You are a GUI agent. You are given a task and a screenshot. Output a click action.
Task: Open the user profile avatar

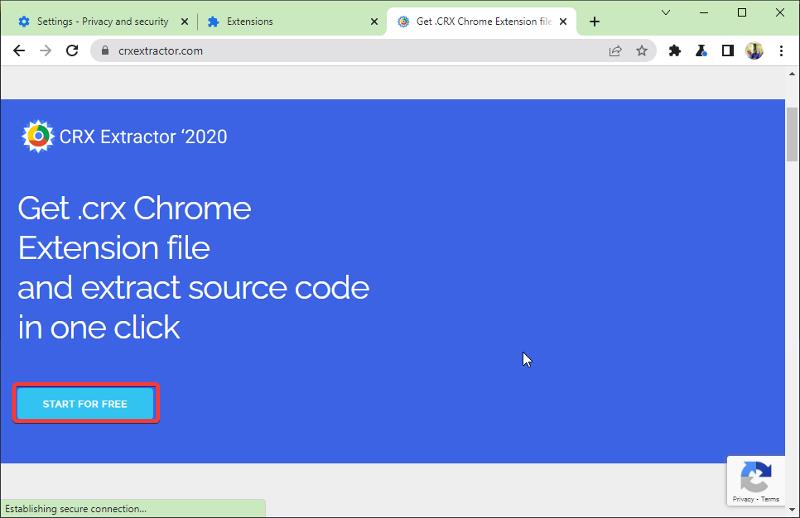[754, 51]
